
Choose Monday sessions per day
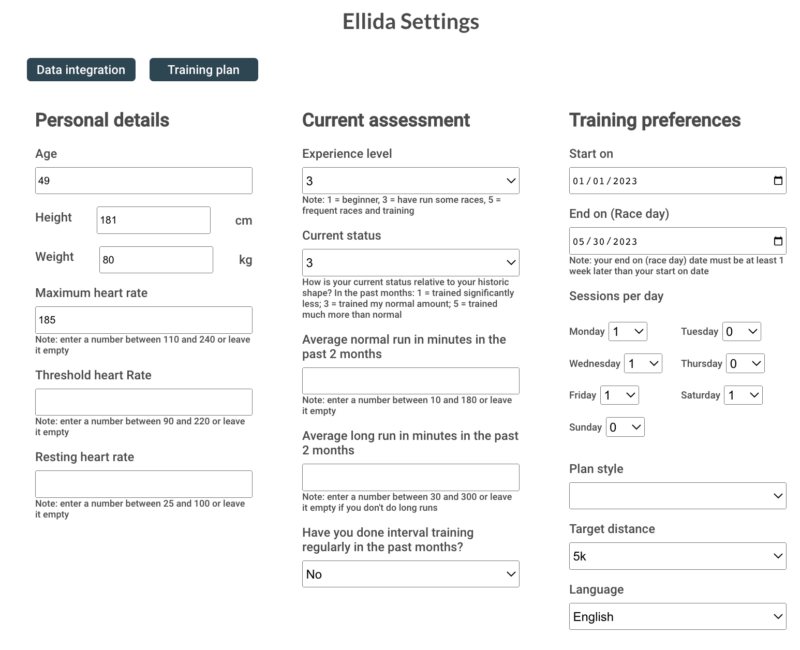click(628, 331)
